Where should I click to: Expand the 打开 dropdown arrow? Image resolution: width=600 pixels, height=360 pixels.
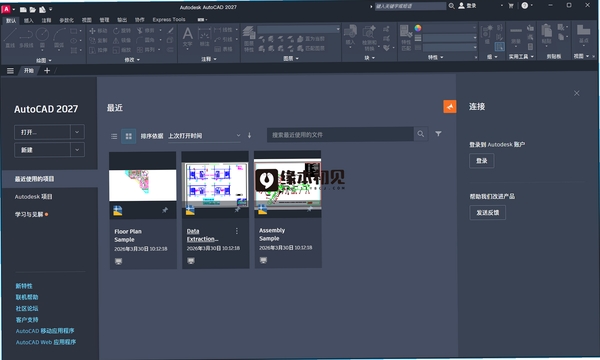click(x=77, y=132)
